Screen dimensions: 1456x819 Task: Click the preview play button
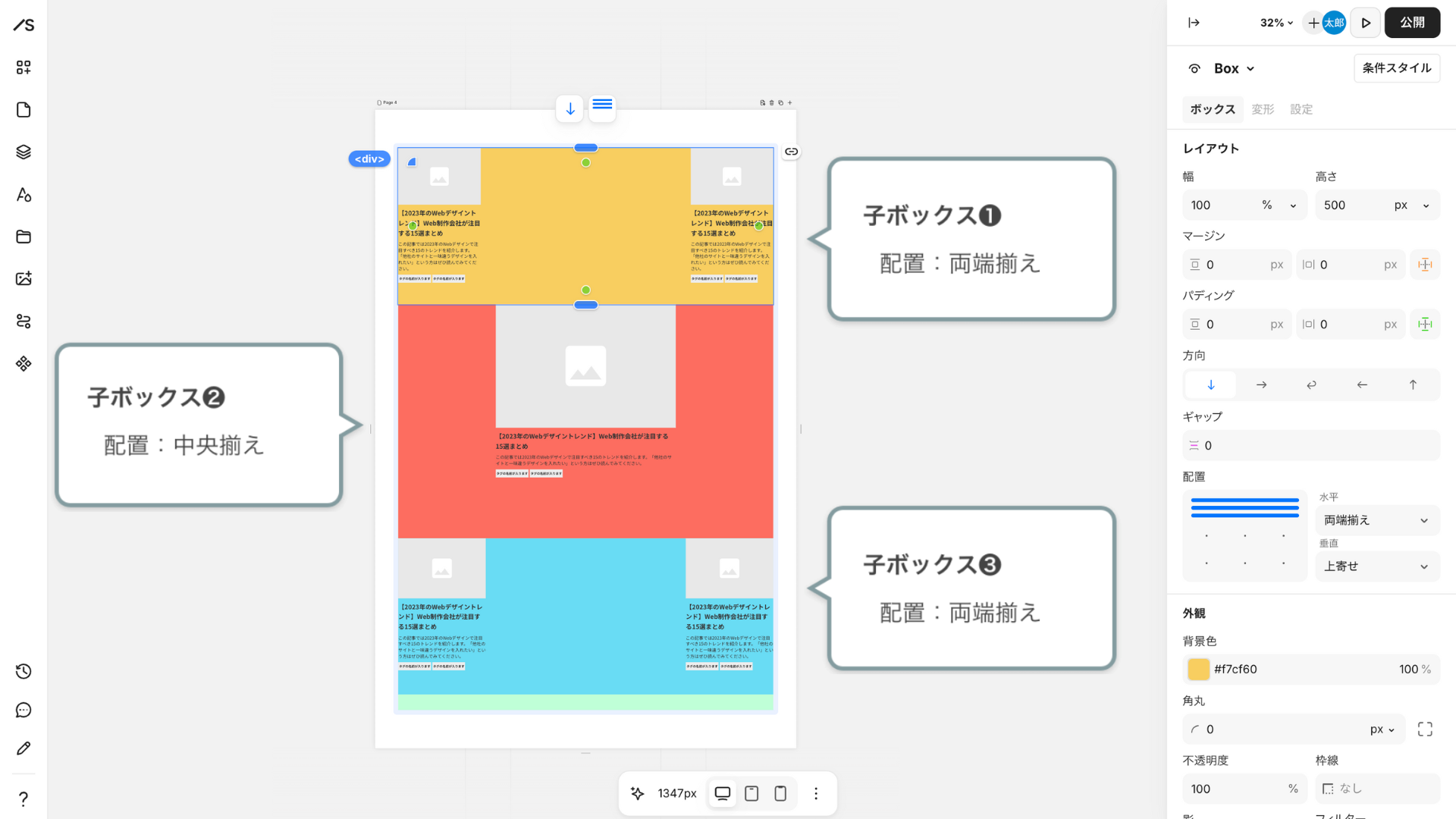tap(1365, 23)
